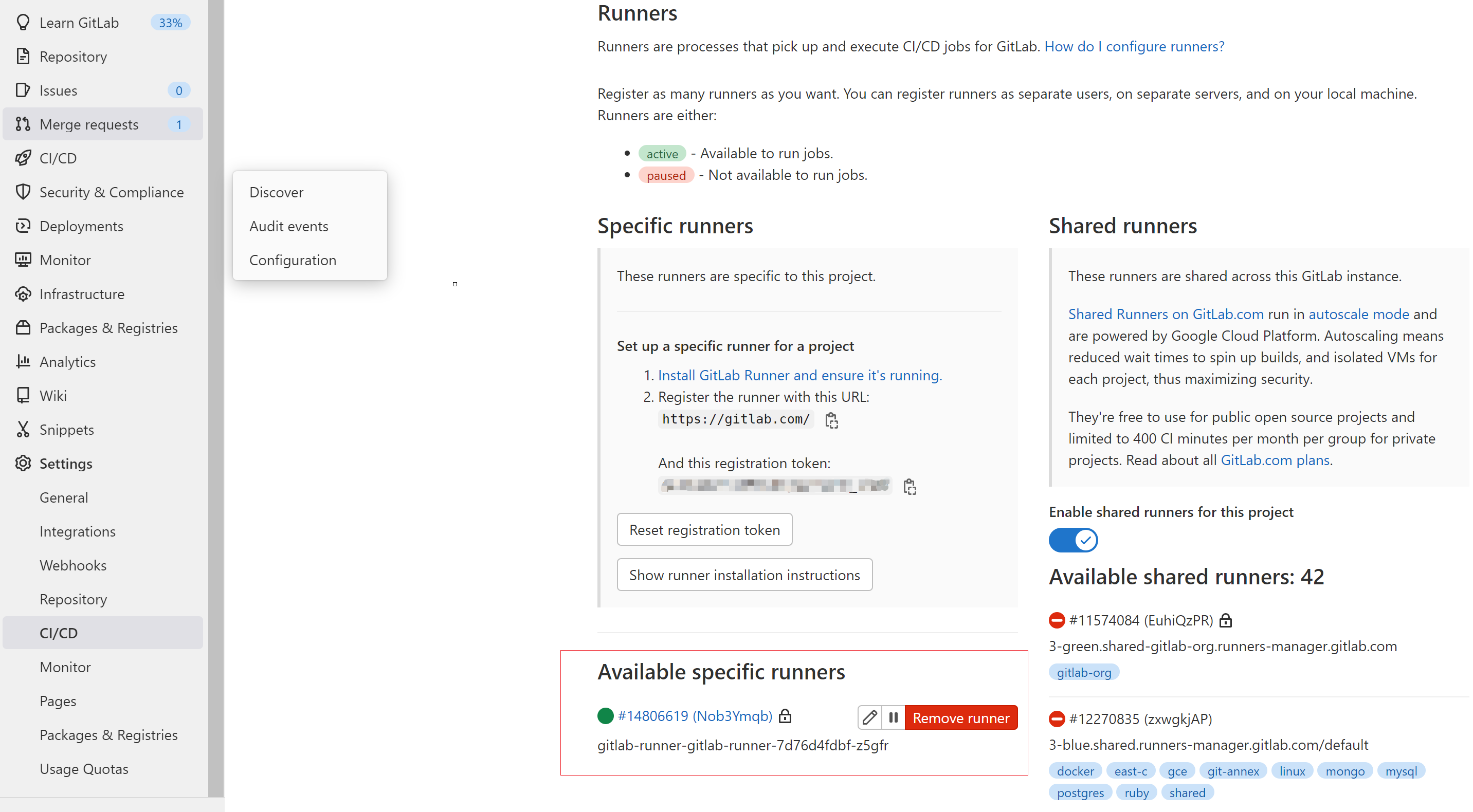
Task: Click the Learn GitLab lightbulb icon
Action: click(23, 22)
